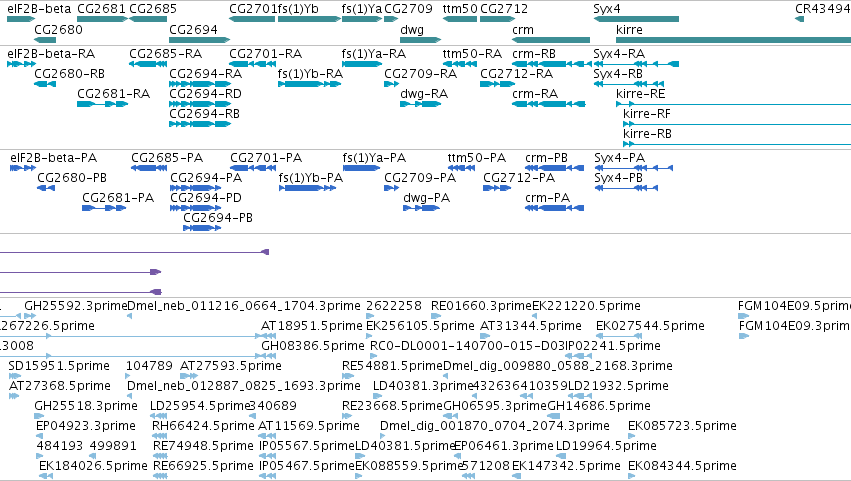Click protein CG2685-PA
Screen dimensions: 851x481
point(167,159)
